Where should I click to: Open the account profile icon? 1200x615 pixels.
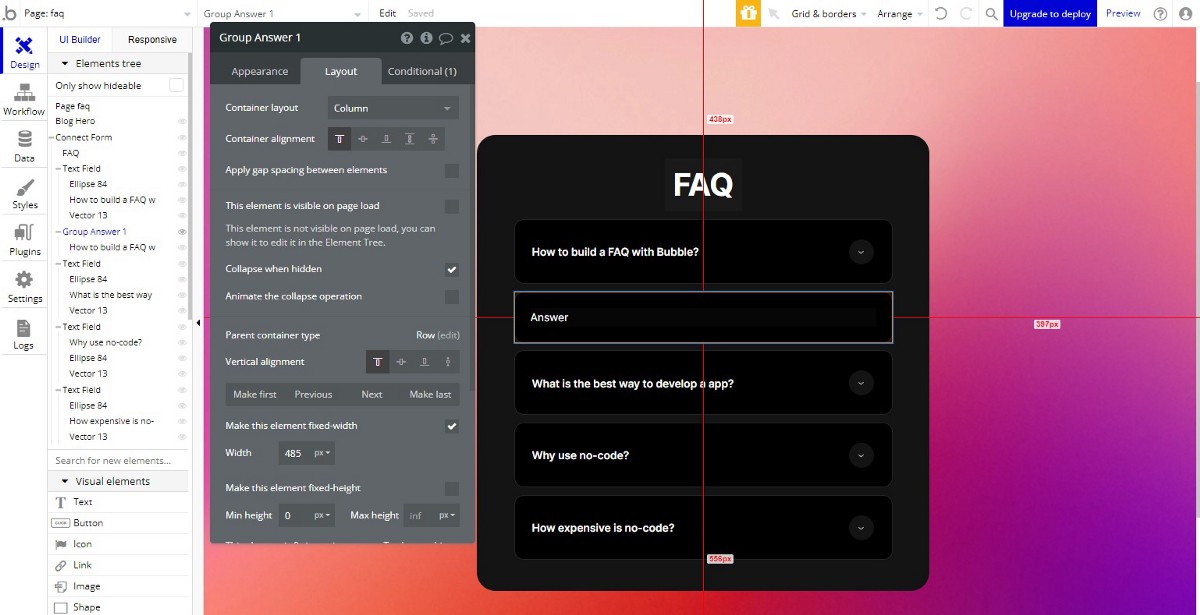[1186, 14]
